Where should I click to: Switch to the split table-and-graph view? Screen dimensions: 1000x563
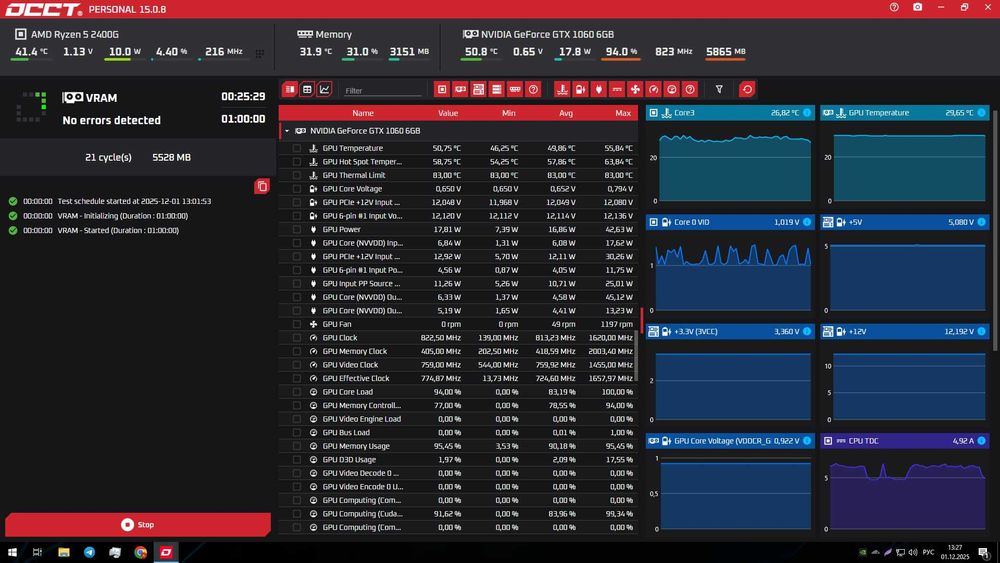(290, 89)
